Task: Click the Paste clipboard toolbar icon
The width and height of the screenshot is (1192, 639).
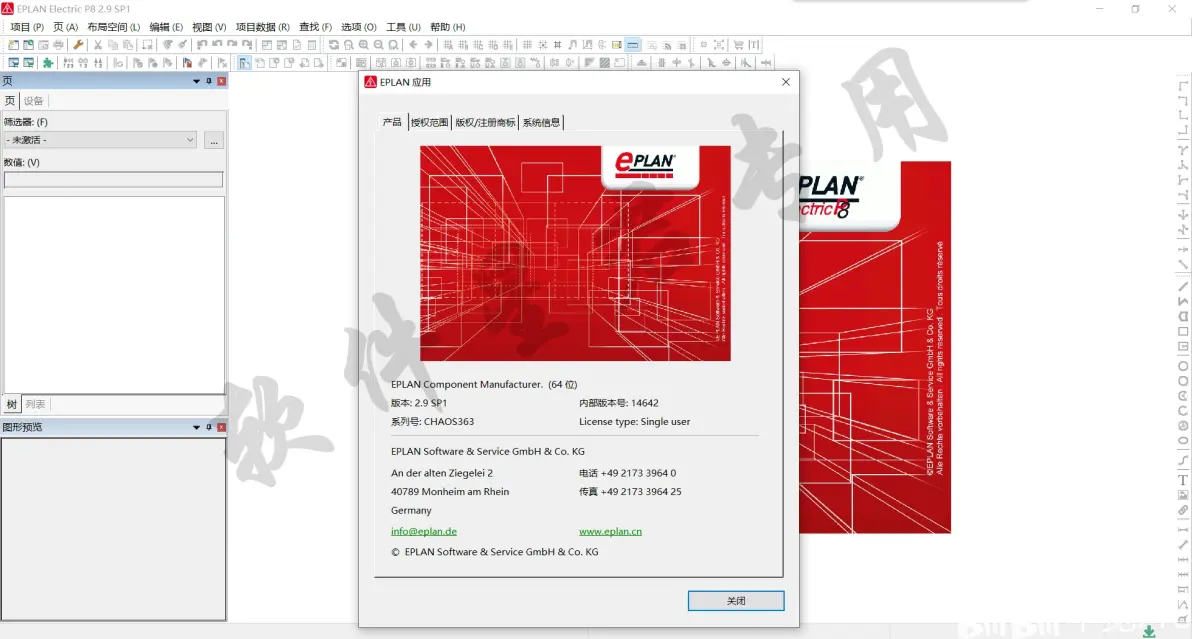Action: pyautogui.click(x=128, y=45)
